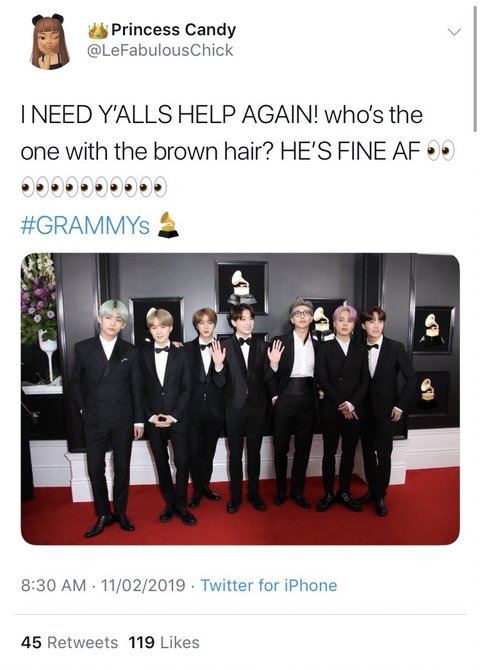Viewport: 480px width, 670px height.
Task: Click the red carpet area of the photo
Action: [240, 519]
